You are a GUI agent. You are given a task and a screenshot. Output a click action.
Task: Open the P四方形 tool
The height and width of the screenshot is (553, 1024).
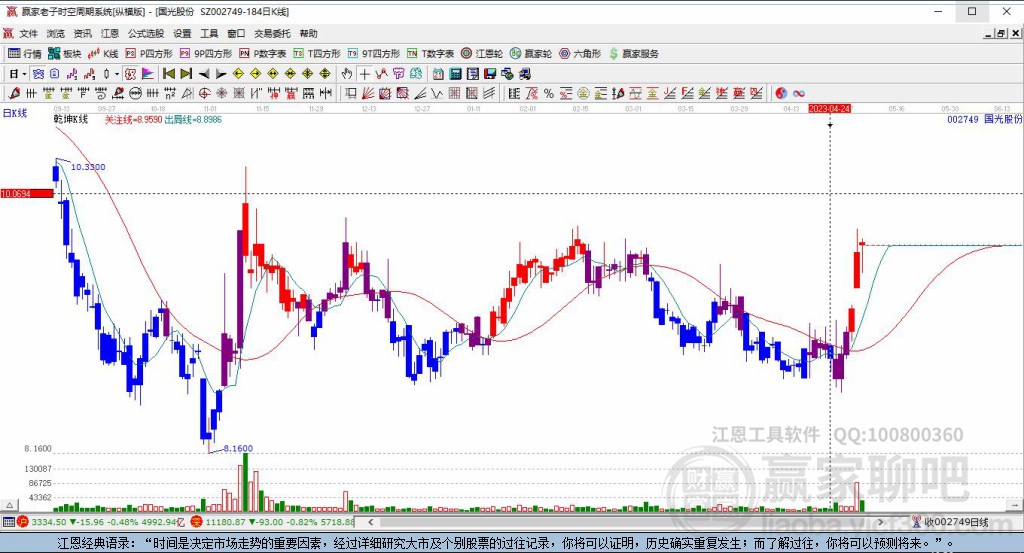149,54
